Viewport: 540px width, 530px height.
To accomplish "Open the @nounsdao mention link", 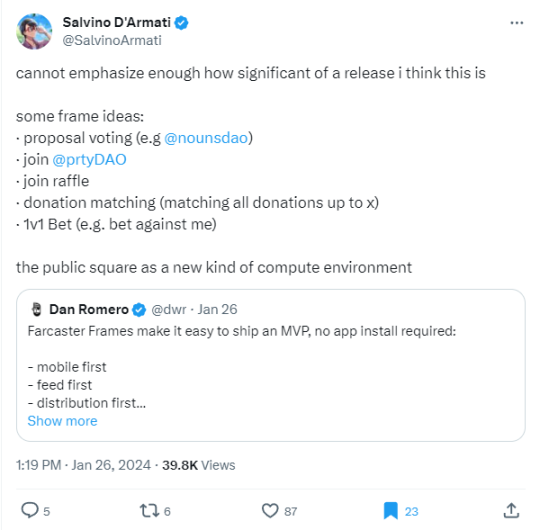I will pos(206,138).
